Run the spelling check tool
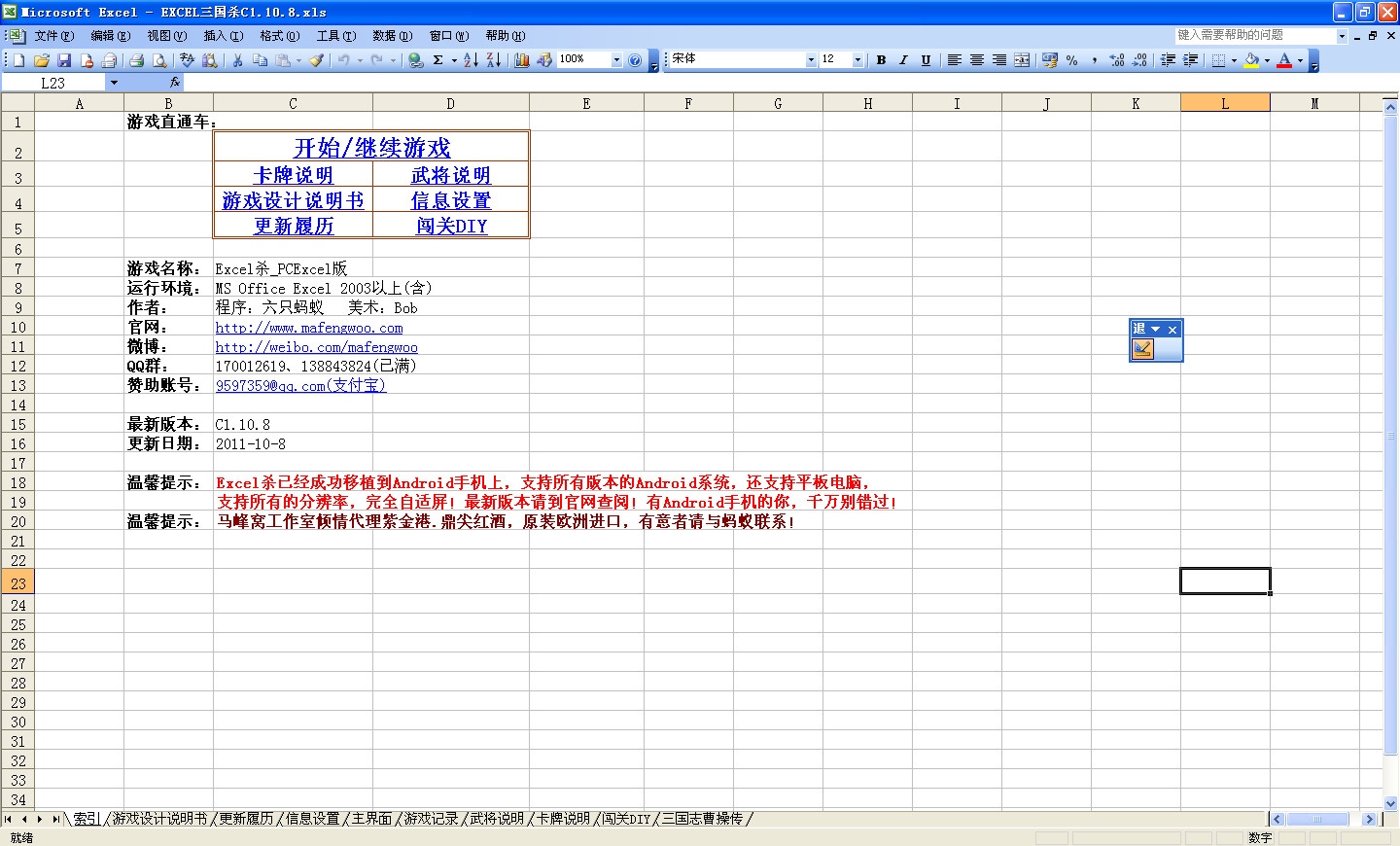The width and height of the screenshot is (1400, 846). tap(188, 60)
